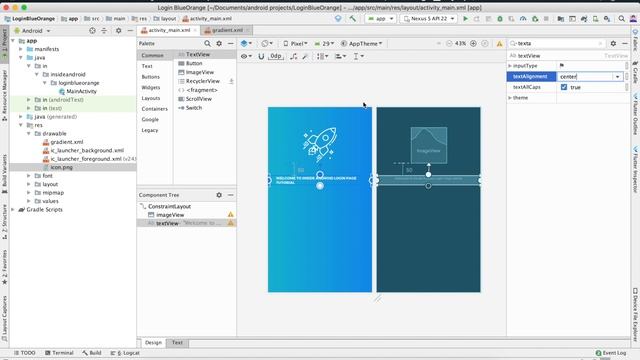Open the Palette settings gear

pos(219,43)
